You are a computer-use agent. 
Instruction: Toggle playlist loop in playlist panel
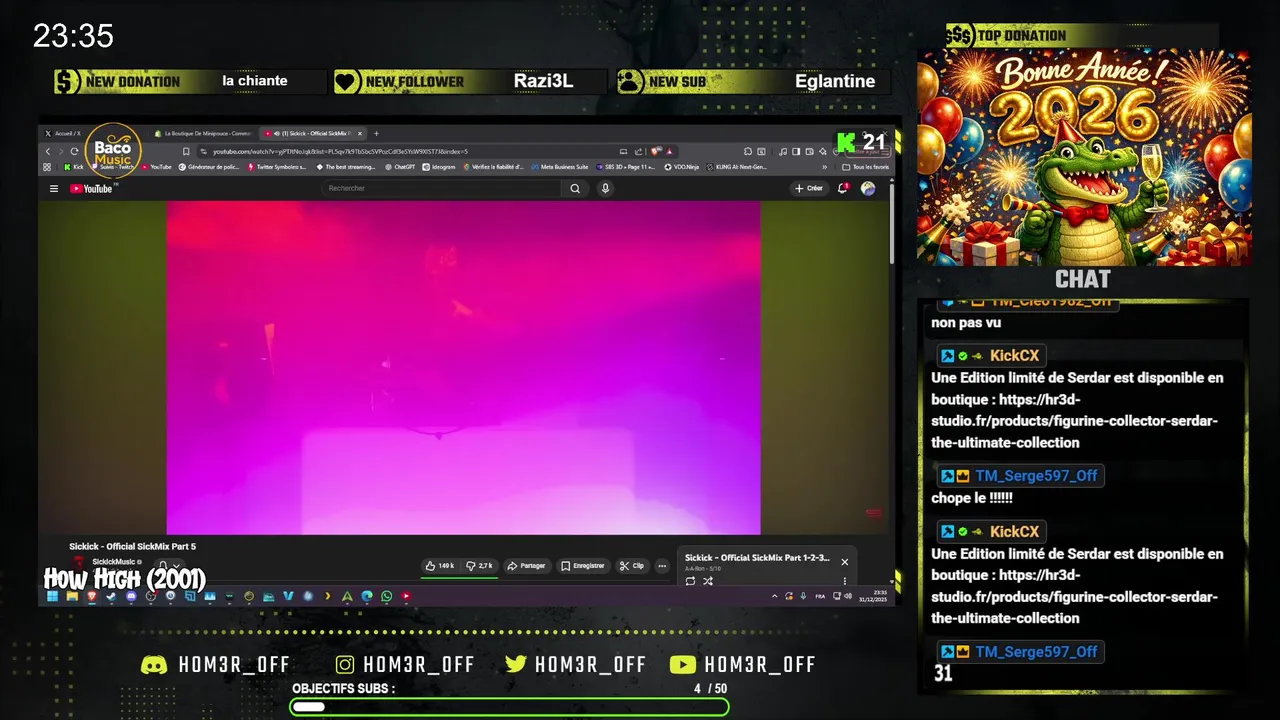(x=690, y=581)
